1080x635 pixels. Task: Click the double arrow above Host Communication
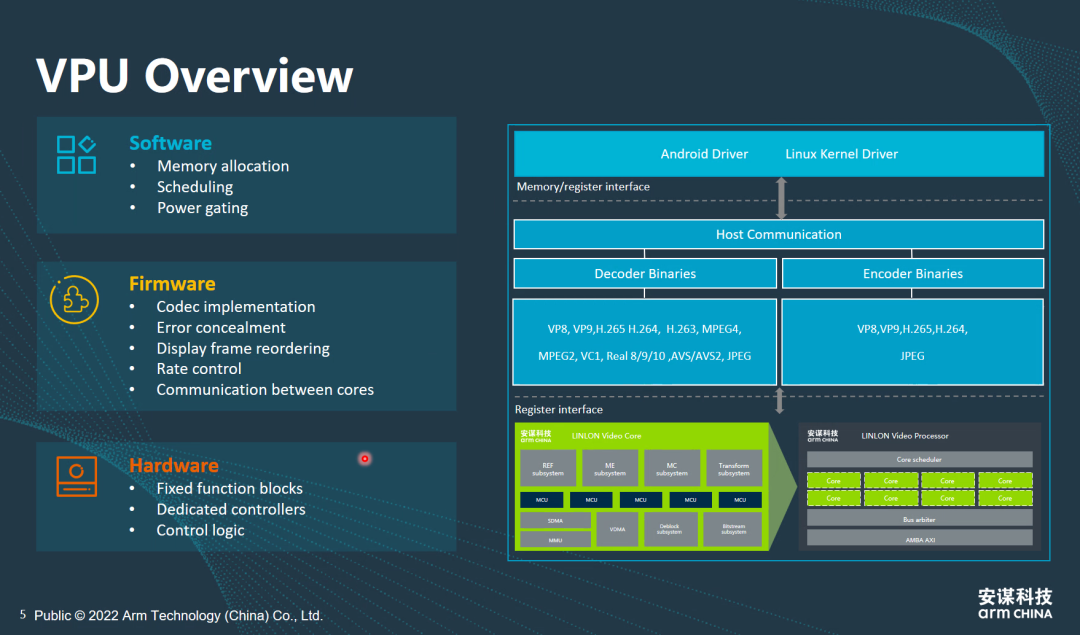click(781, 198)
